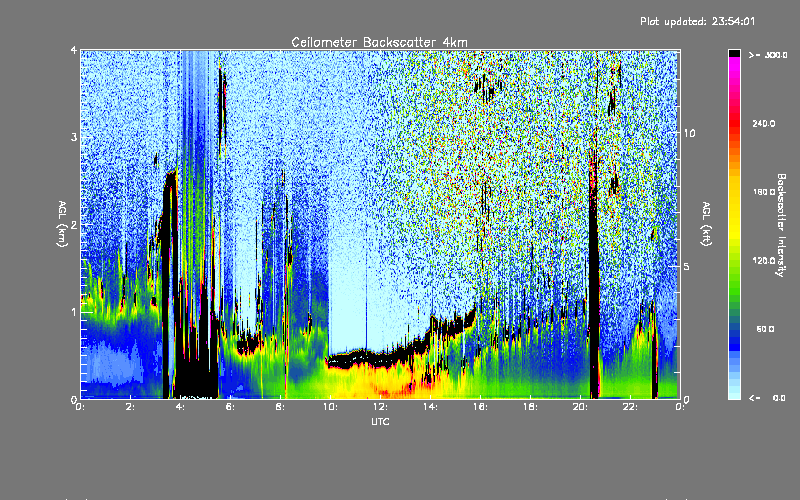Select the "20:" UTC hour tick
Viewport: 800px width, 500px height.
click(580, 407)
